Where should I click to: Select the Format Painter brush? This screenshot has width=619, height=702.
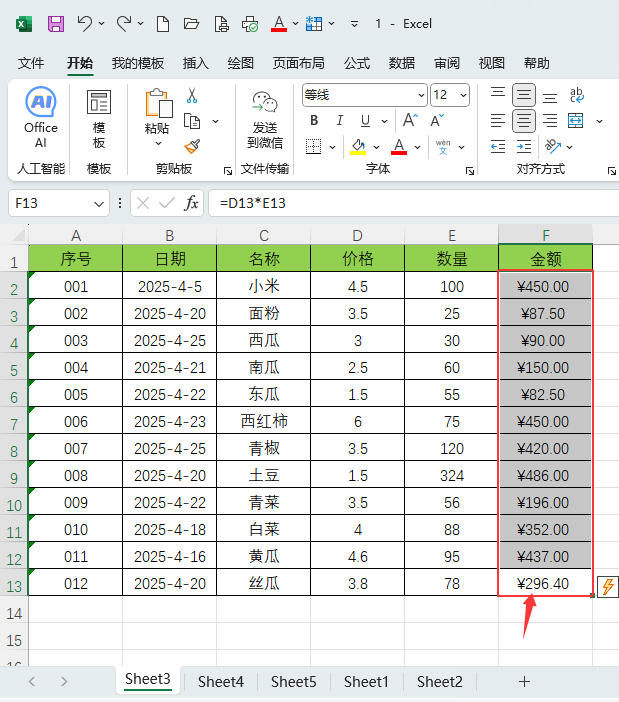click(192, 146)
